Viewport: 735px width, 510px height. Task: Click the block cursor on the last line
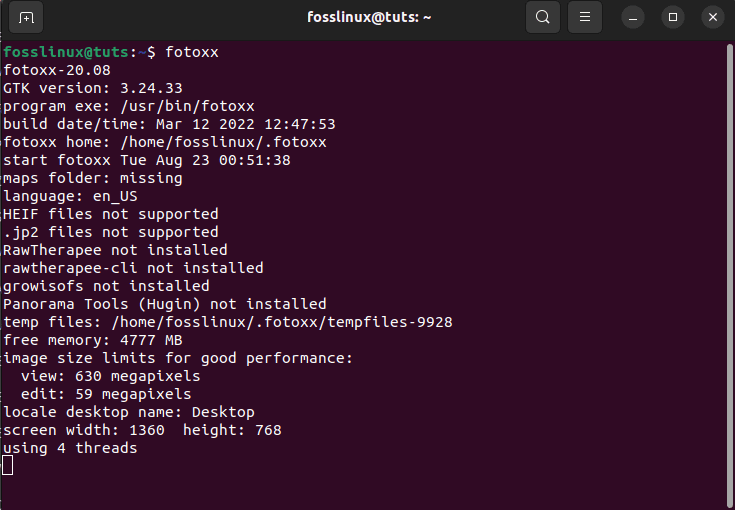[8, 465]
